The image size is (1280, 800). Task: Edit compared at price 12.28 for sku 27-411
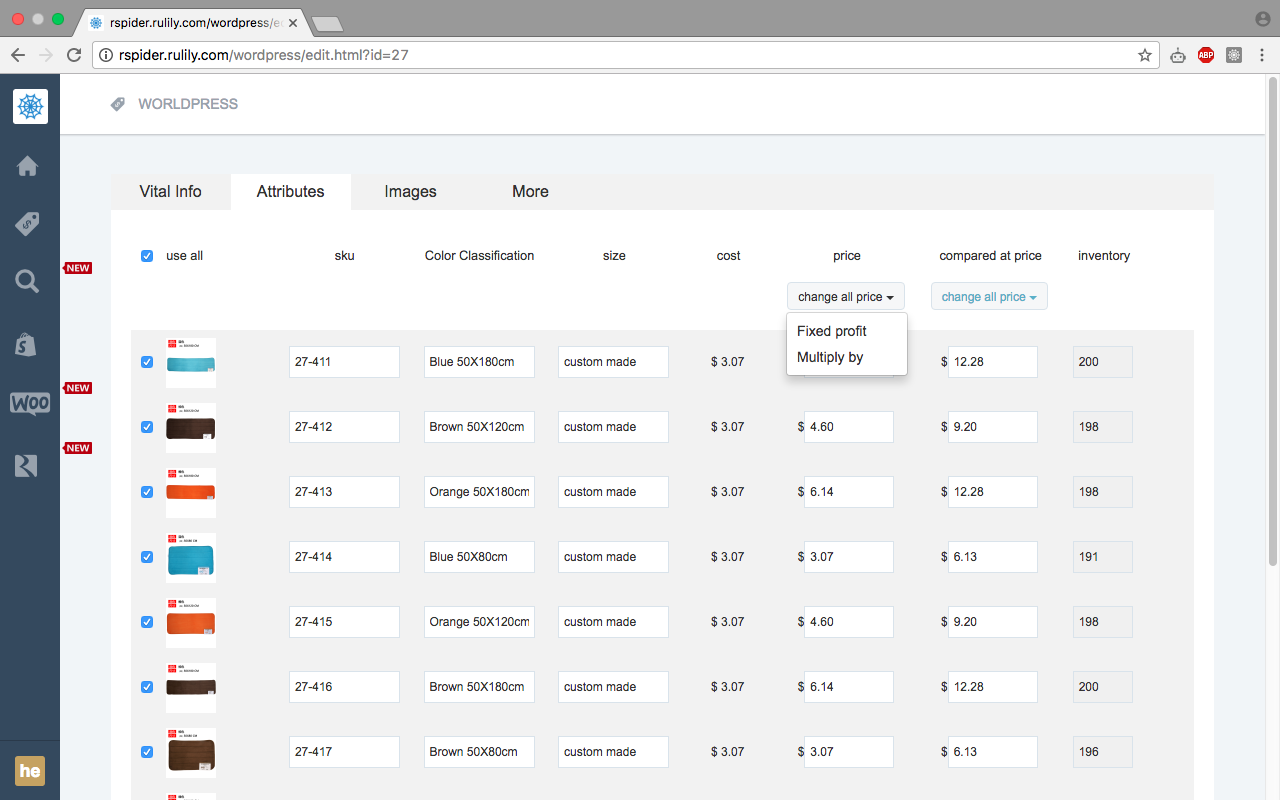pyautogui.click(x=992, y=362)
